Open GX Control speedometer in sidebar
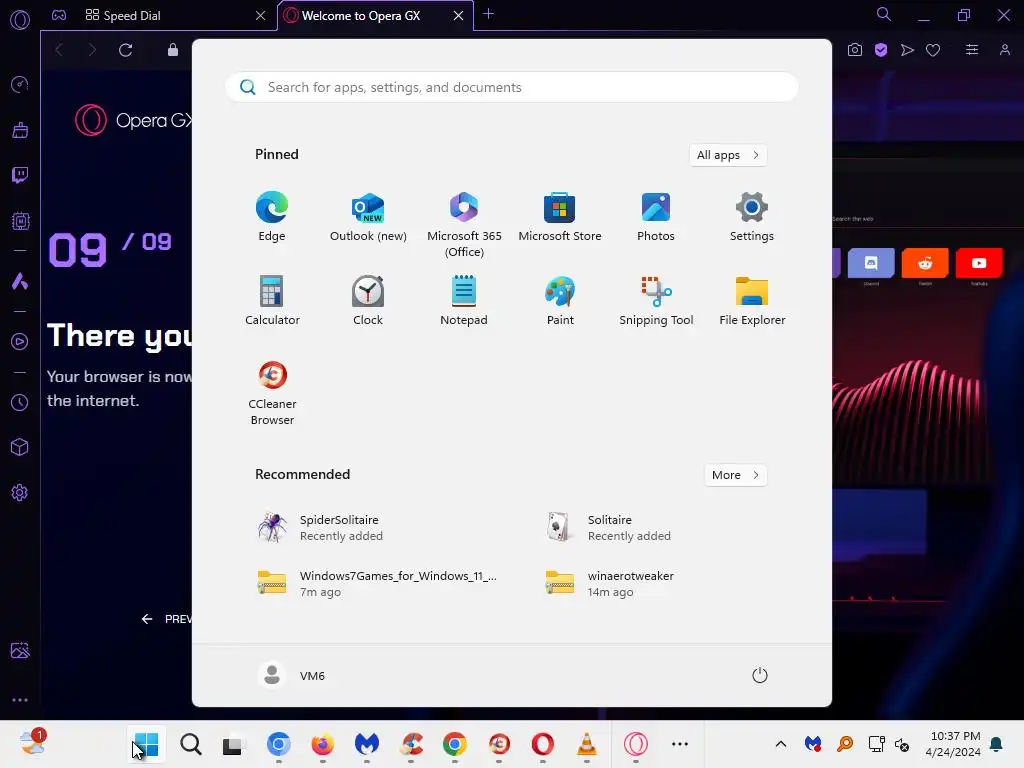The width and height of the screenshot is (1024, 768). (x=20, y=84)
